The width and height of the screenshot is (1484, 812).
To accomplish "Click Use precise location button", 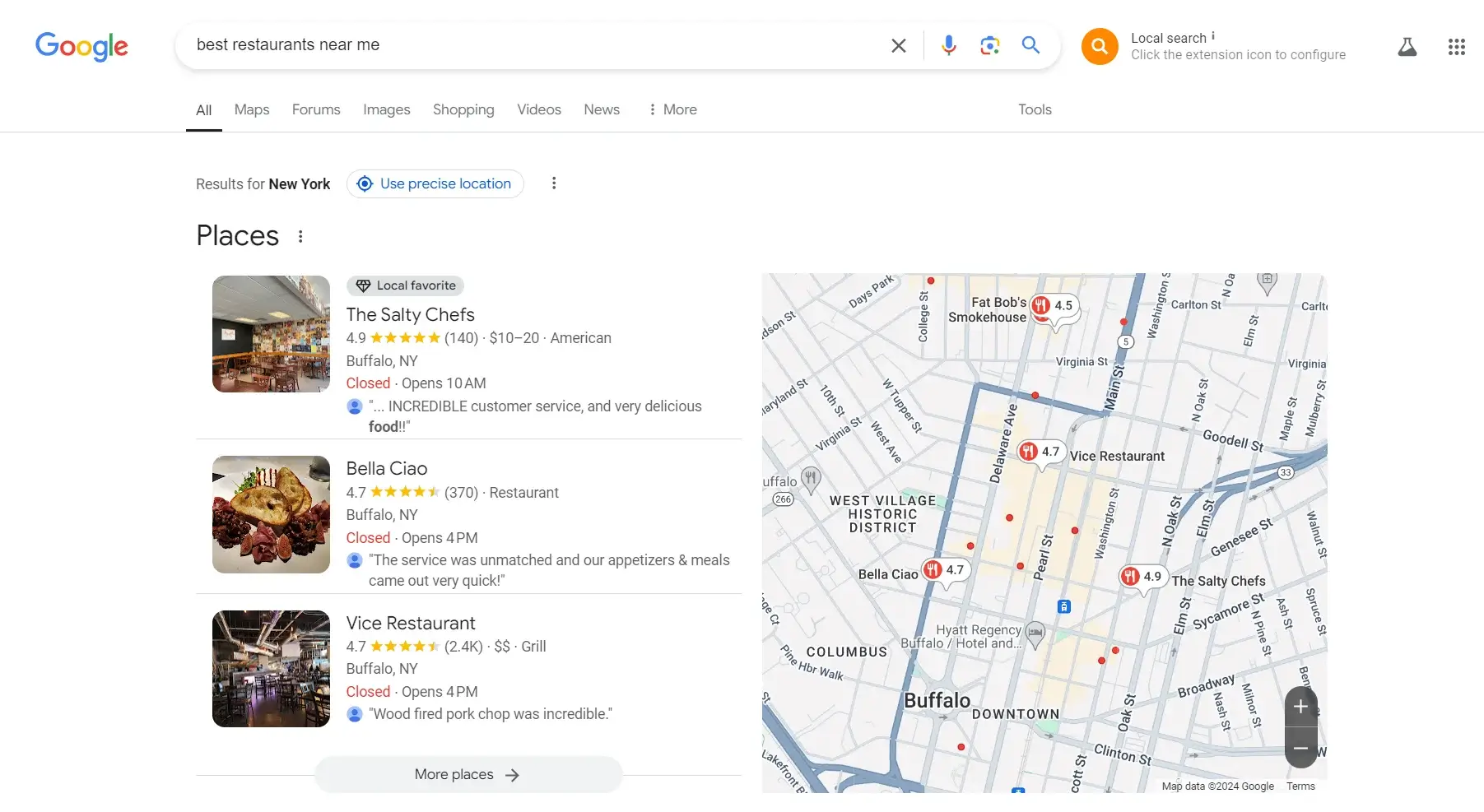I will [435, 183].
